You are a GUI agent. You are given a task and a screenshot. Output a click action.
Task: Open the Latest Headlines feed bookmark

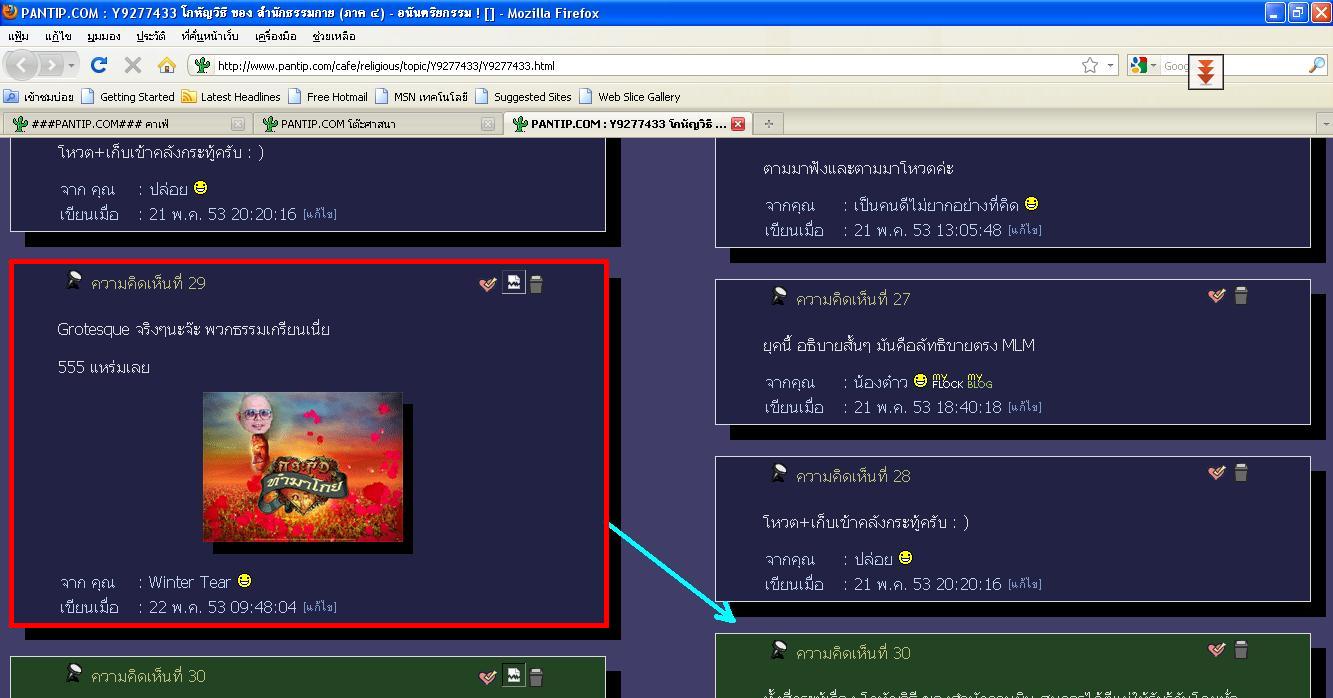231,97
